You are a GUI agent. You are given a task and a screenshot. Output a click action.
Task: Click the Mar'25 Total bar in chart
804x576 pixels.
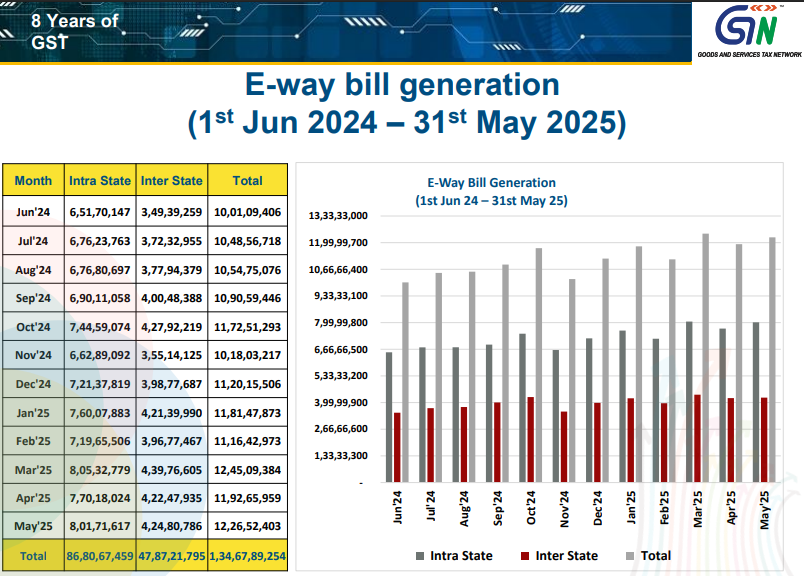(706, 358)
